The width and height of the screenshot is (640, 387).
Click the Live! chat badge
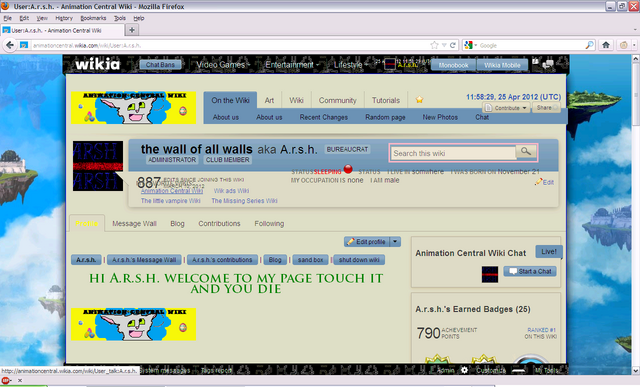[549, 251]
